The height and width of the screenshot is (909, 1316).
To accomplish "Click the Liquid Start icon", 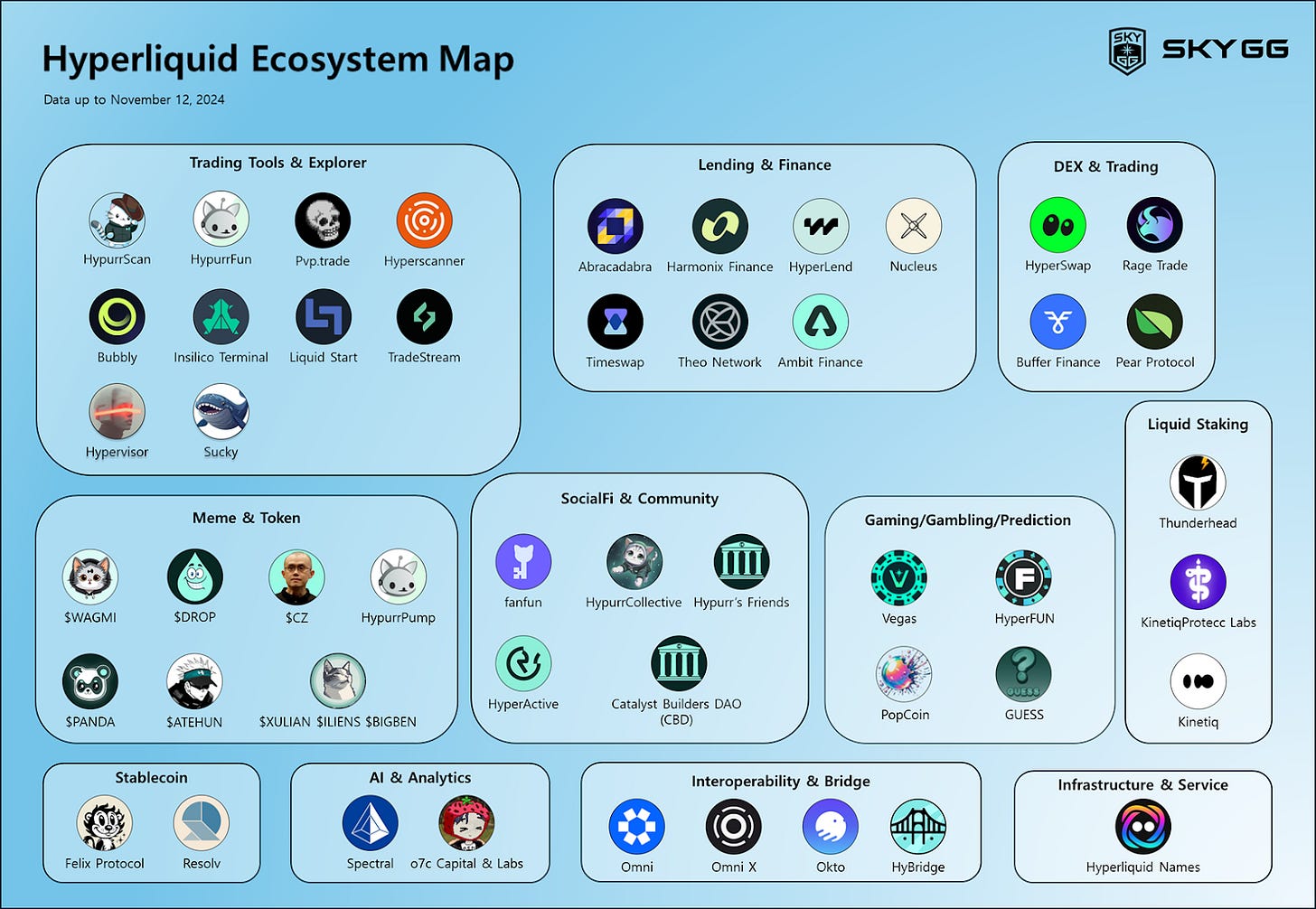I will click(324, 317).
